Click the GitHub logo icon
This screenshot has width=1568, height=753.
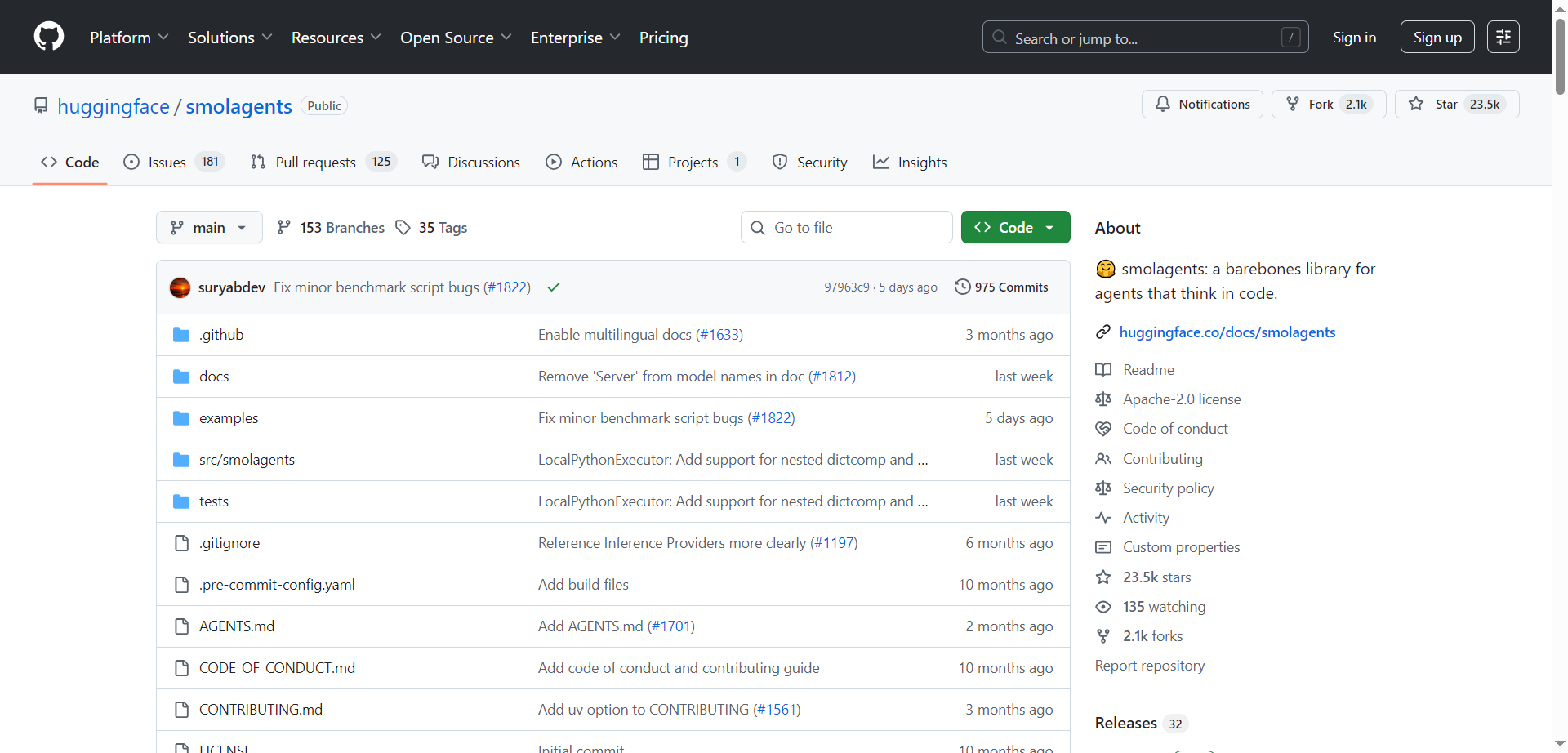[49, 37]
